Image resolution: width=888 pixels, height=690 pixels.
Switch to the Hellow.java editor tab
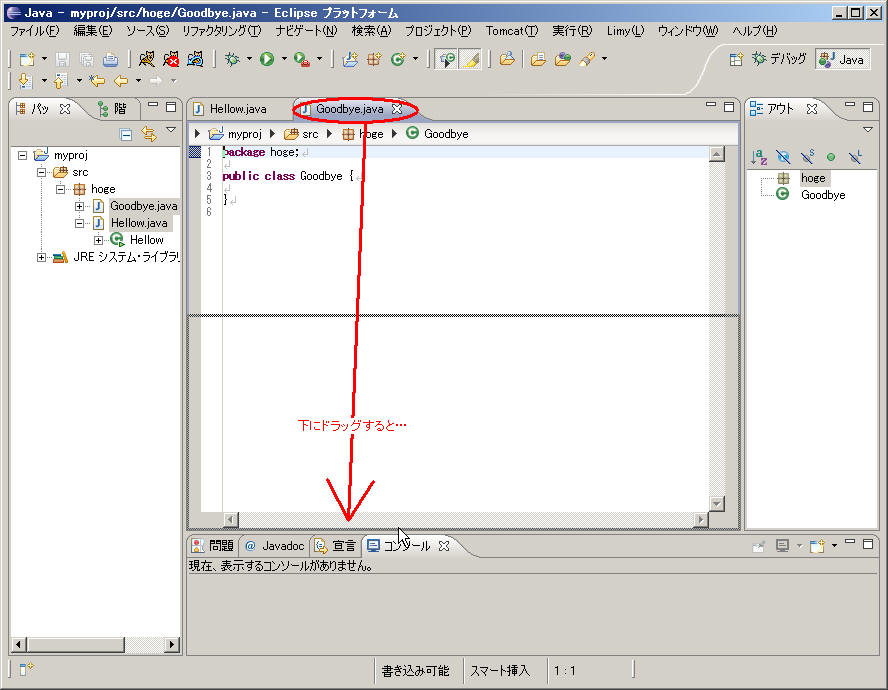click(x=237, y=108)
